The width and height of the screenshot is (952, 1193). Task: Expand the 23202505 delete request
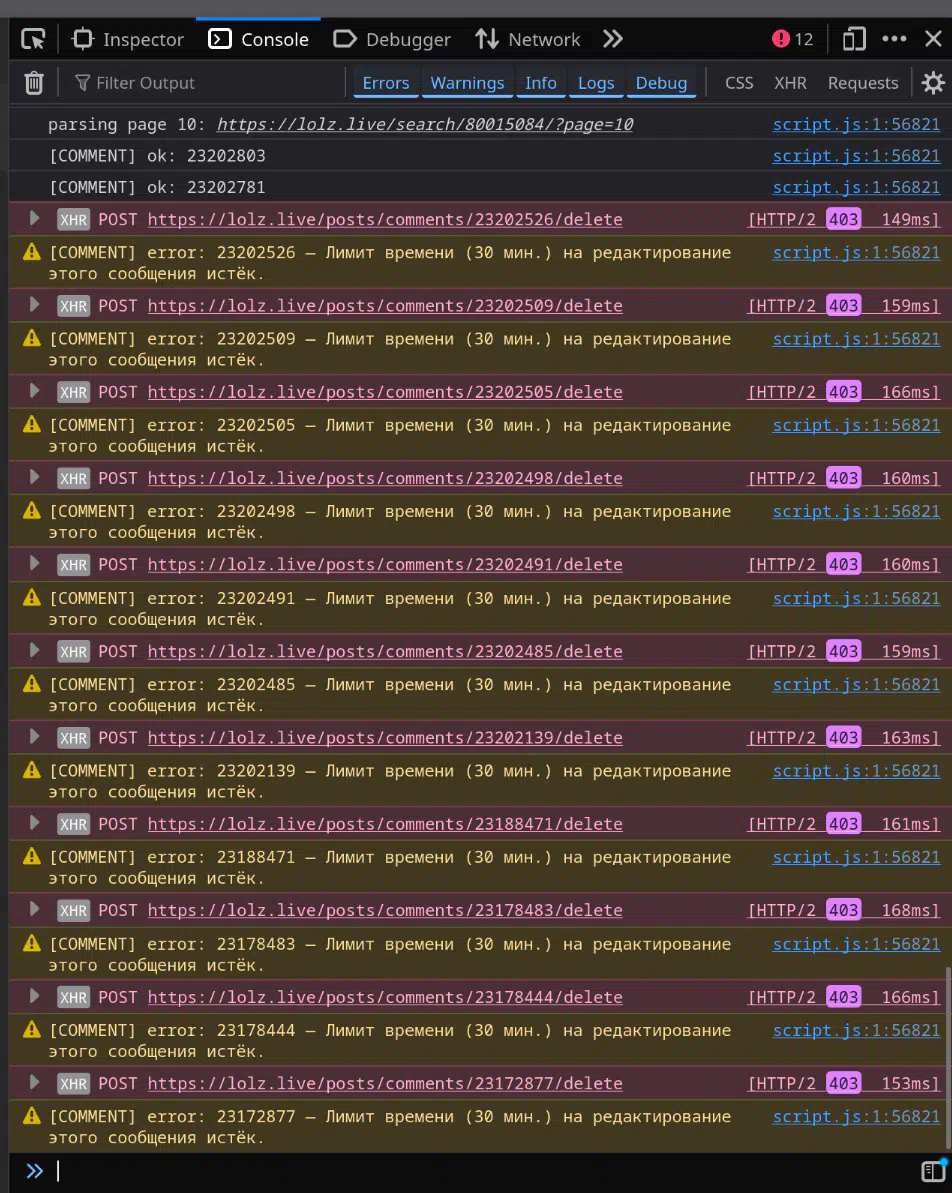tap(34, 391)
